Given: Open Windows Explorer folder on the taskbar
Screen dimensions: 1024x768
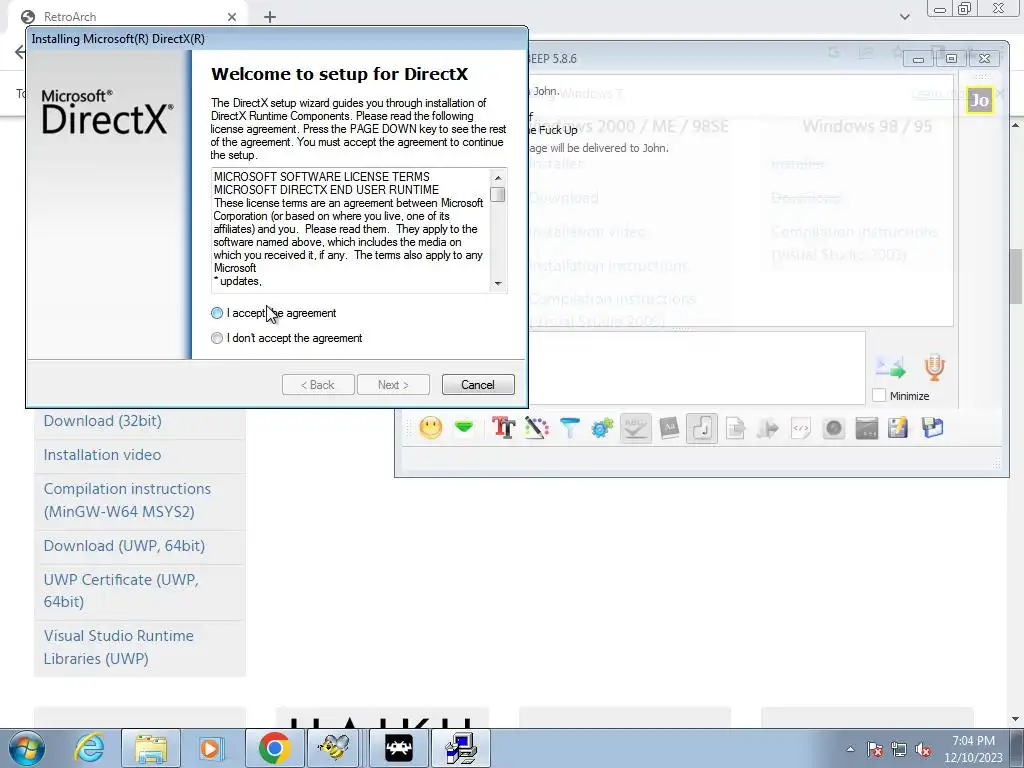Looking at the screenshot, I should point(151,748).
